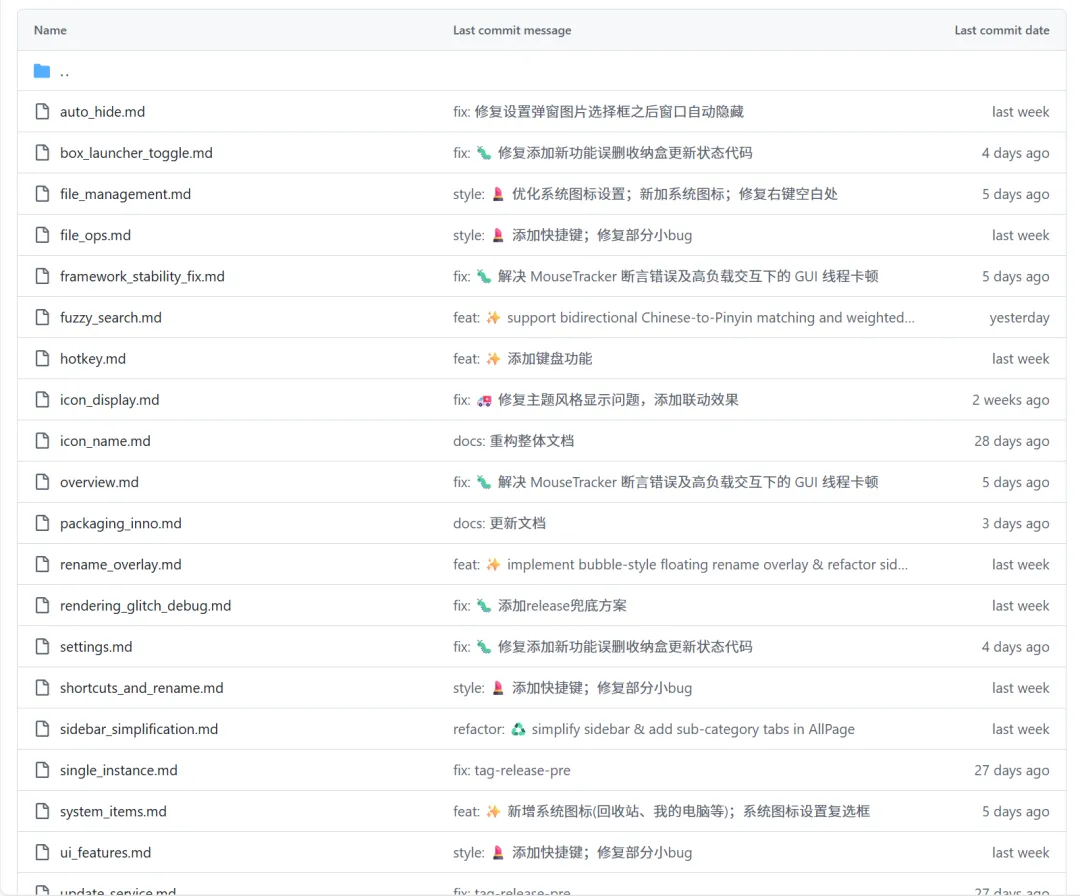Open icon_name.md
The height and width of the screenshot is (896, 1080).
pos(105,441)
